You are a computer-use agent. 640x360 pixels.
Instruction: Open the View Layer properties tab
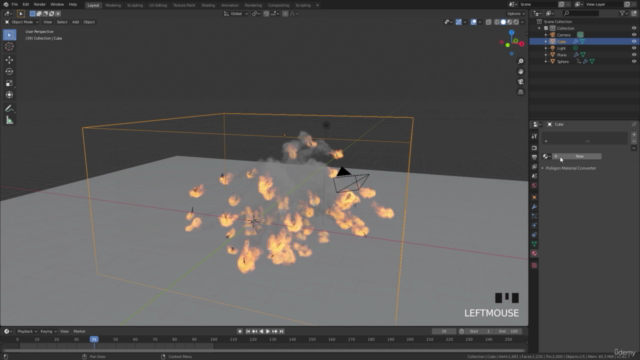pos(534,167)
